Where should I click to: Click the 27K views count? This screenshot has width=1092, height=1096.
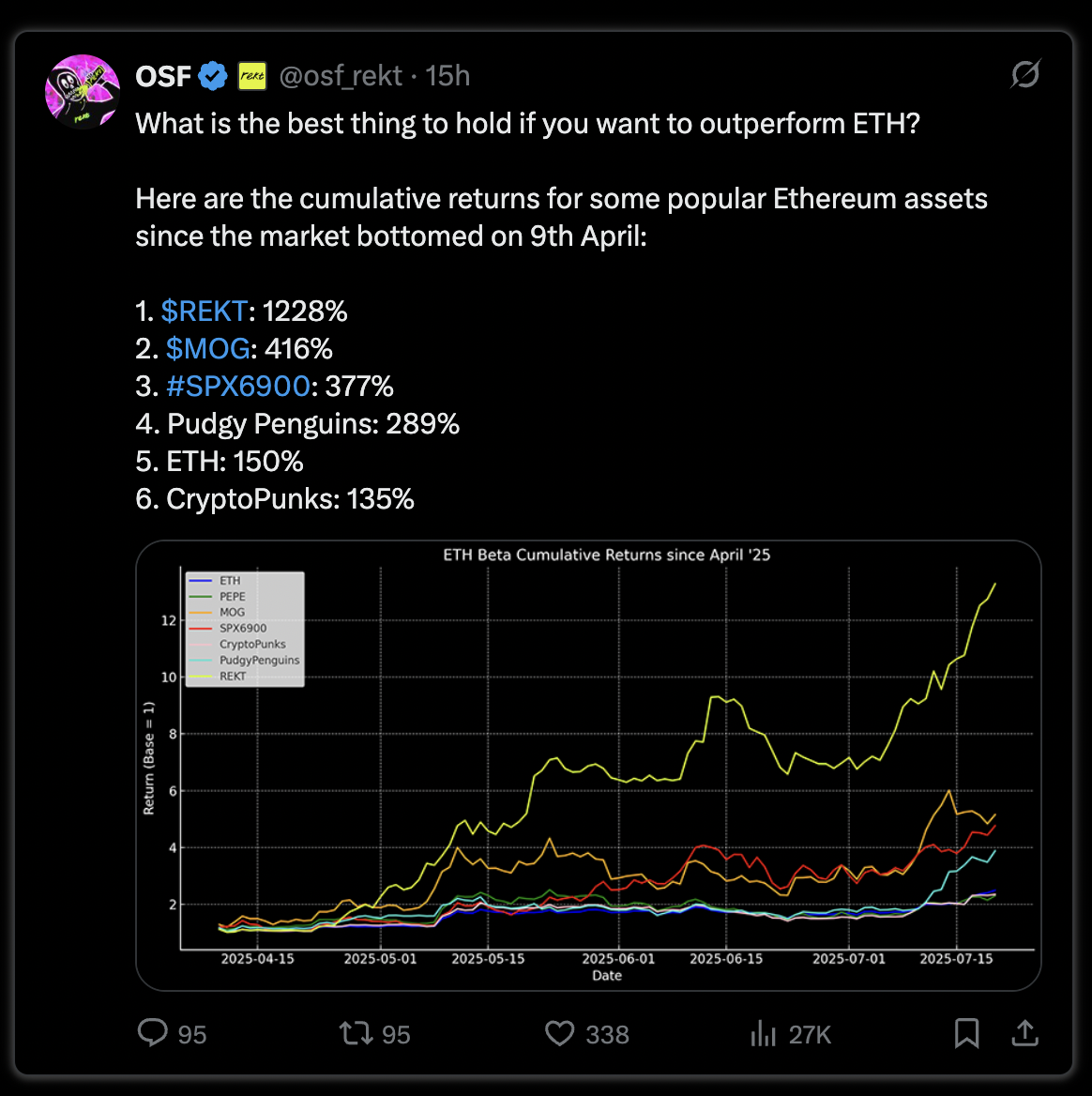pos(810,1034)
